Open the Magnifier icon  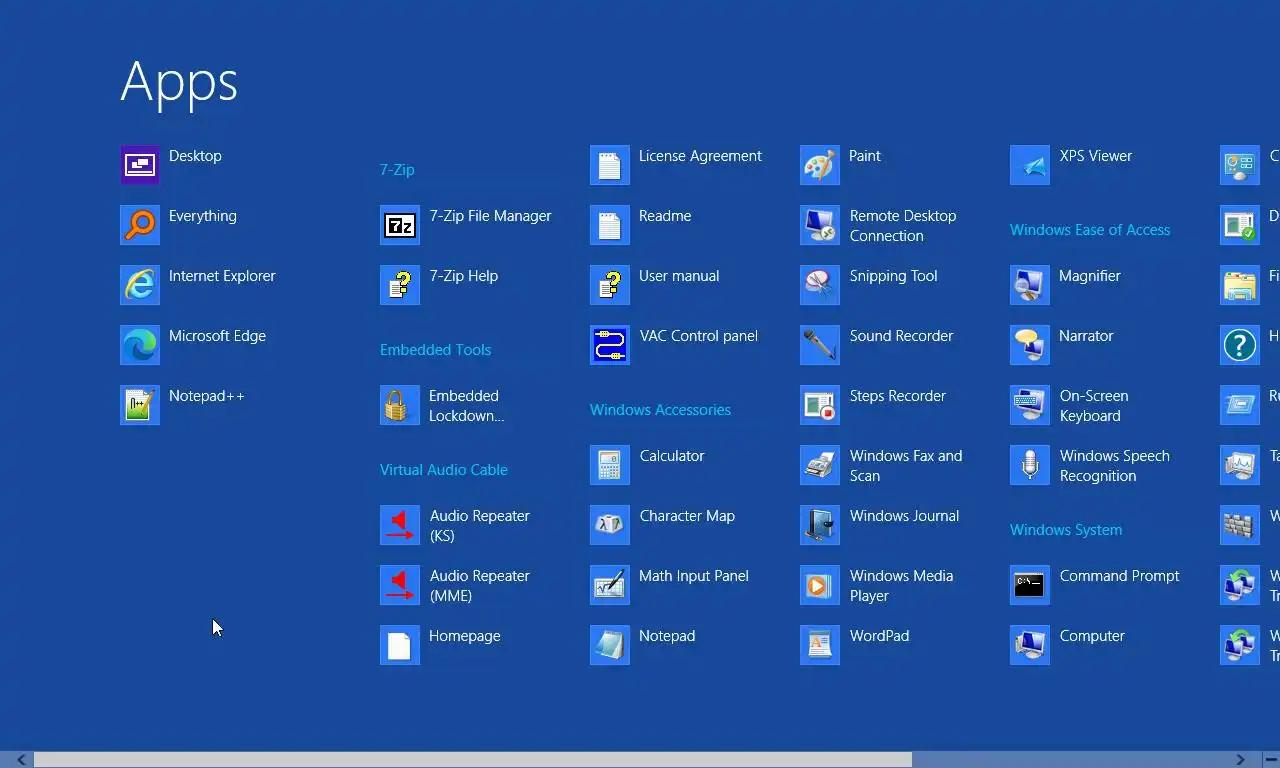click(1030, 285)
